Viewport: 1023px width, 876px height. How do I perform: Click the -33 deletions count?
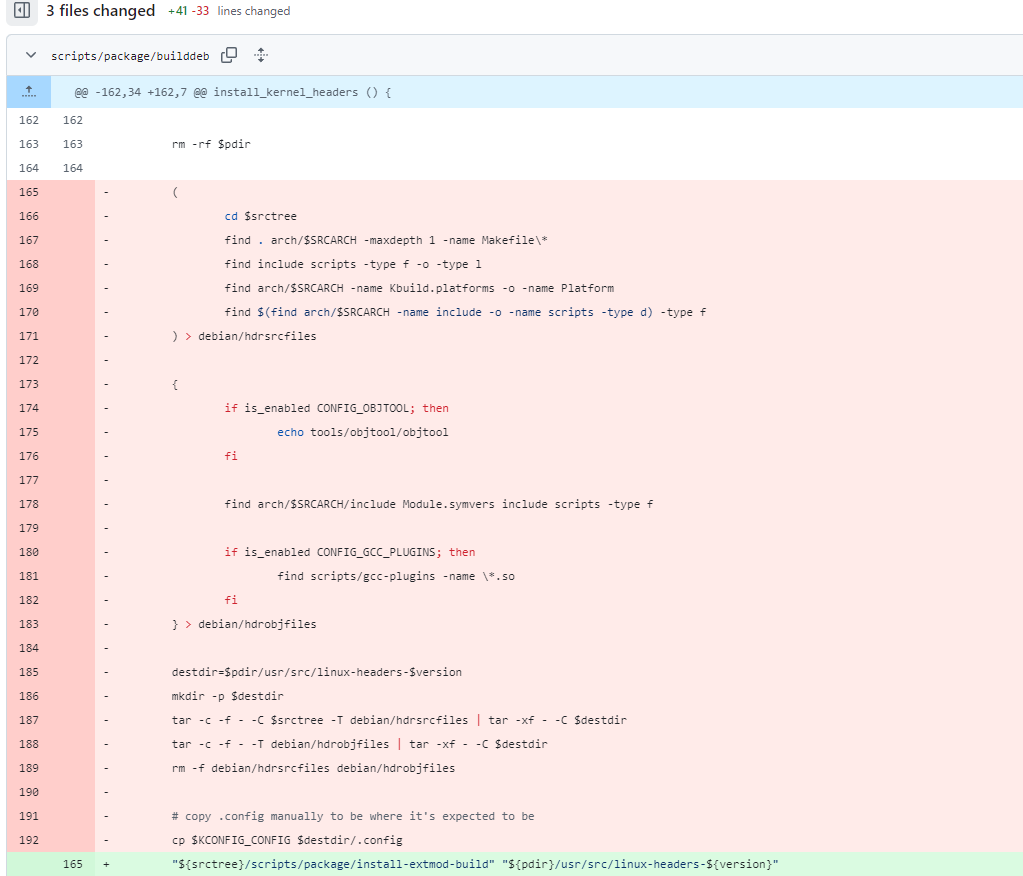[x=201, y=11]
